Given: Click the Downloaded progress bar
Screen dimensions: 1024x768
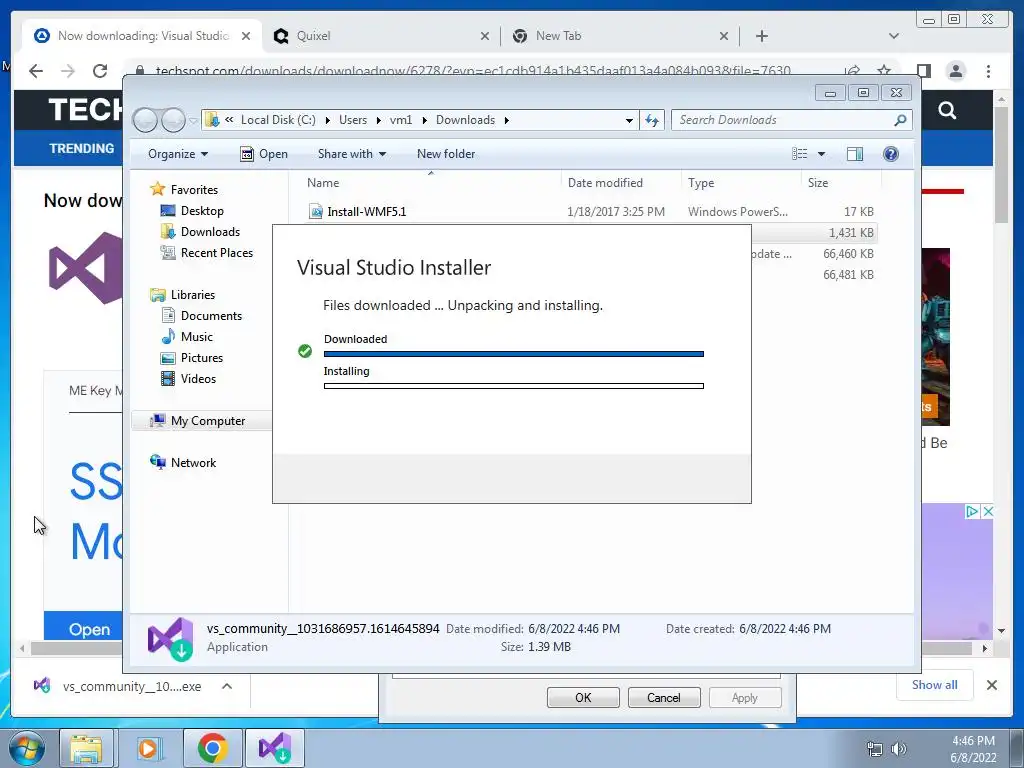Looking at the screenshot, I should 514,354.
